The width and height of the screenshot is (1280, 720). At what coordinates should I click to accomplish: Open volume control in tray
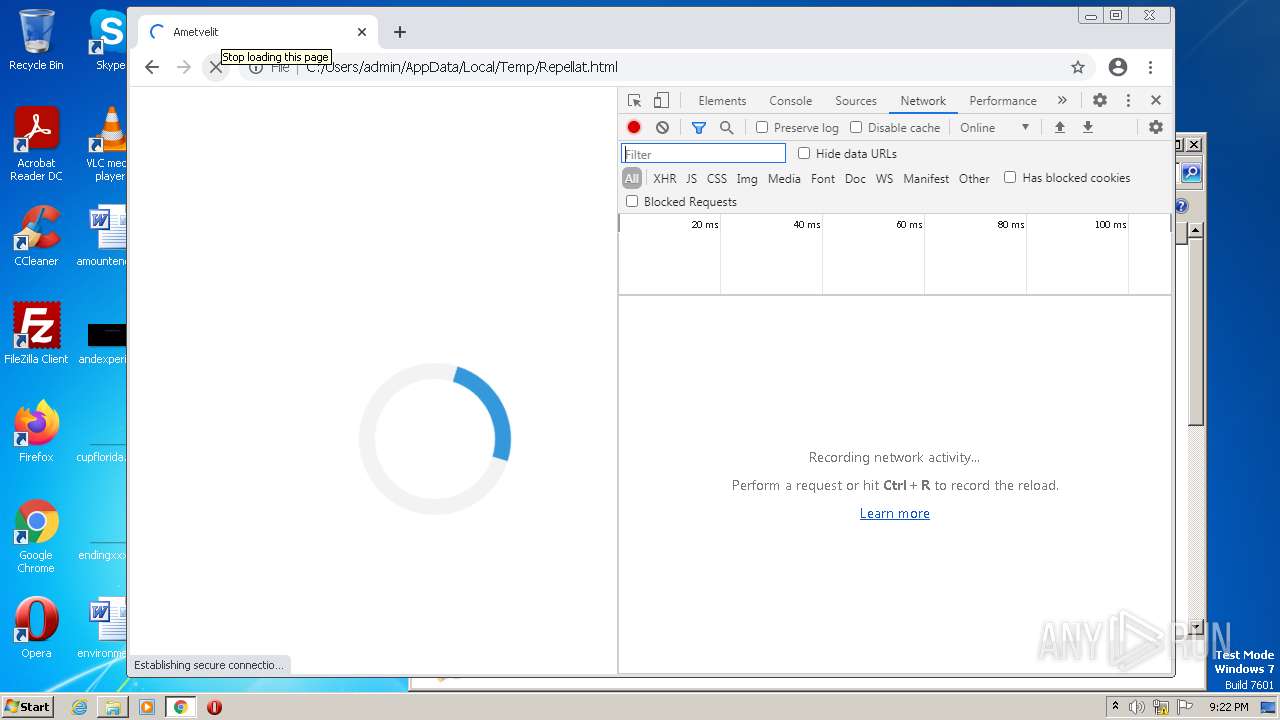[x=1137, y=707]
